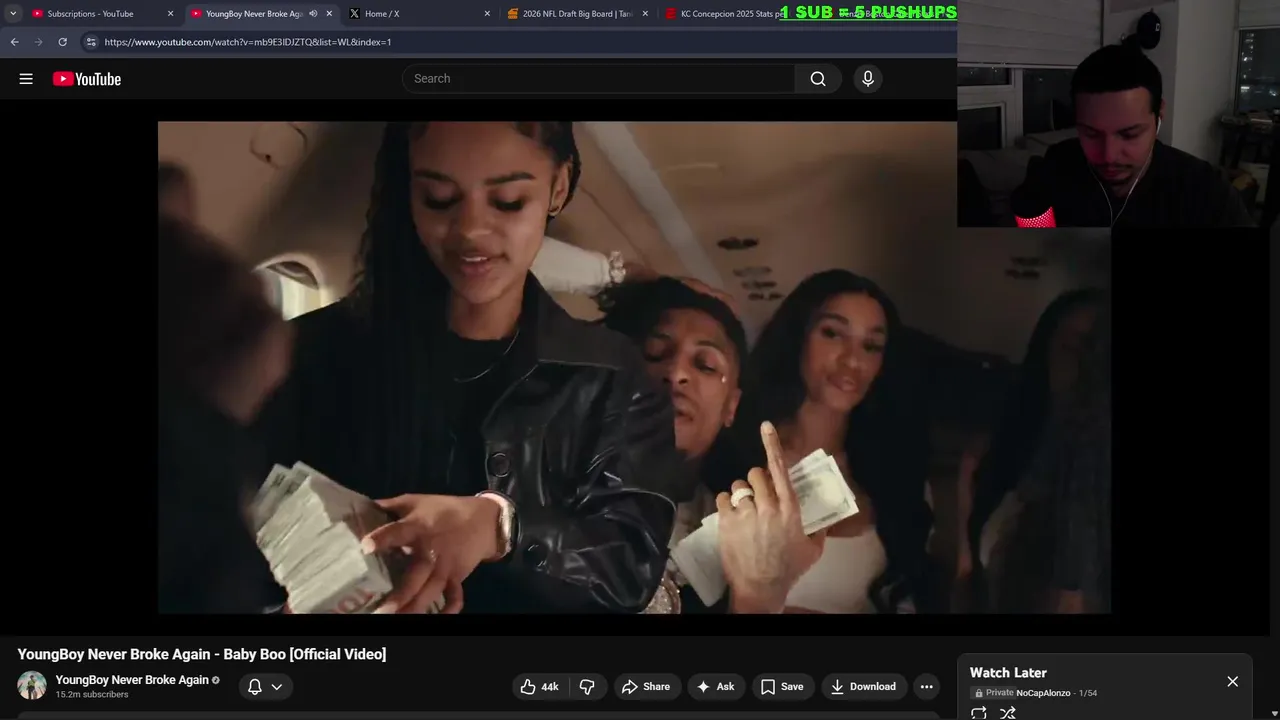The width and height of the screenshot is (1280, 720).
Task: Close the Subscriptions - YouTube tab
Action: 170,14
